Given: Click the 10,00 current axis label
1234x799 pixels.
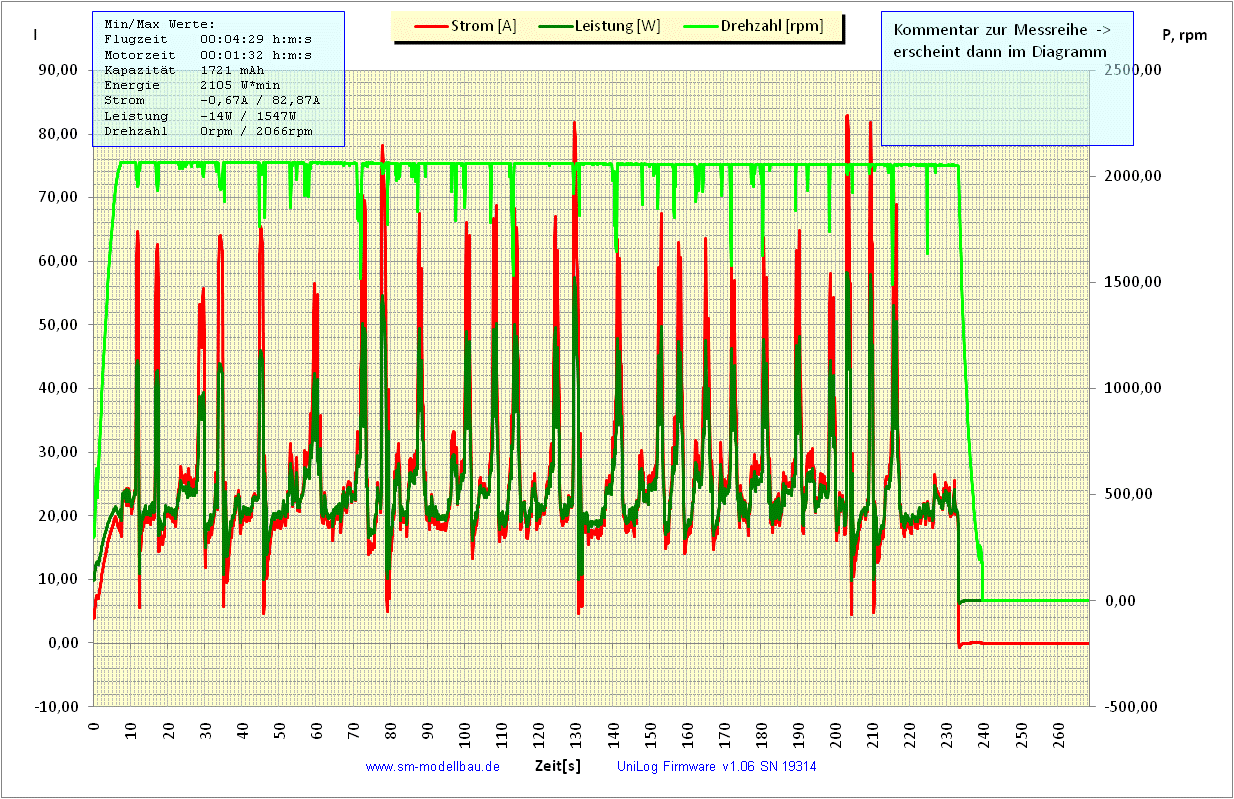Looking at the screenshot, I should [x=56, y=579].
